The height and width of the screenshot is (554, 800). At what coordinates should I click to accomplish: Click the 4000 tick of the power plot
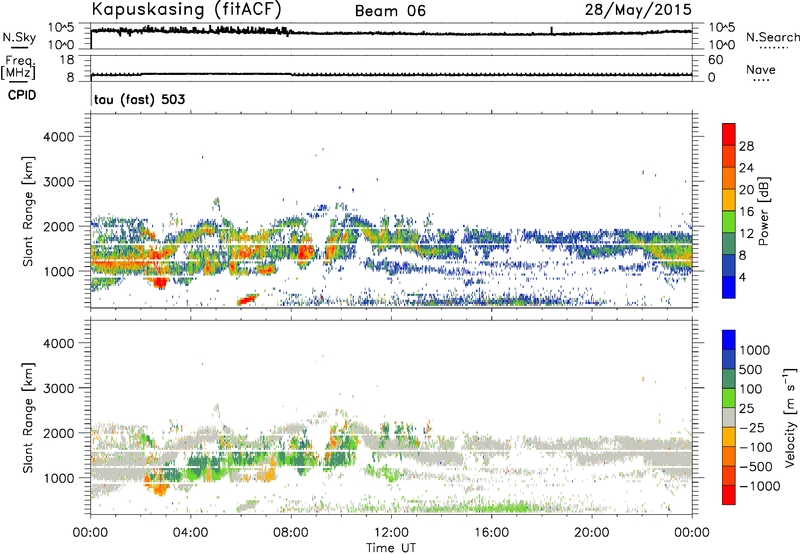click(x=58, y=137)
